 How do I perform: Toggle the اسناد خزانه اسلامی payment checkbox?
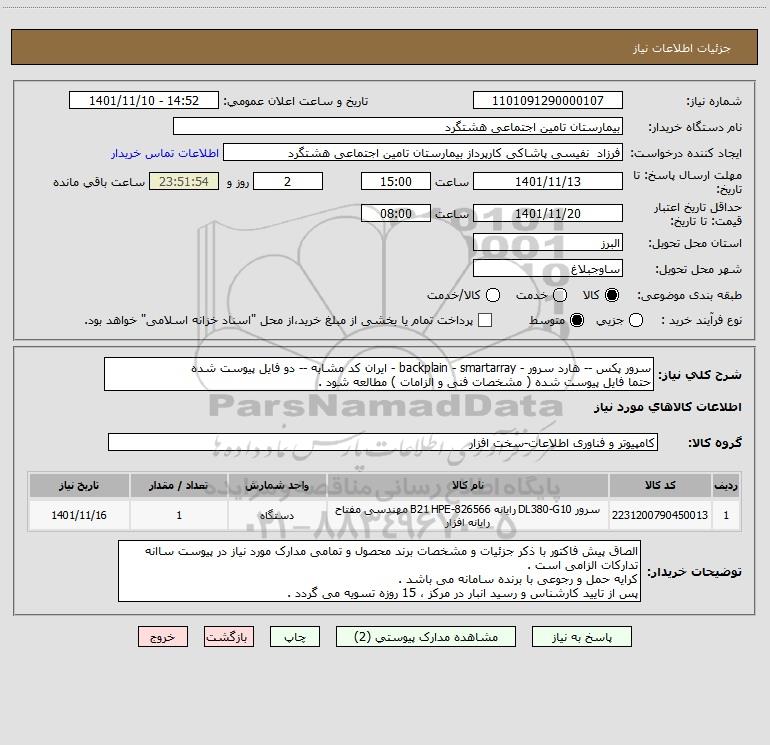pos(485,320)
